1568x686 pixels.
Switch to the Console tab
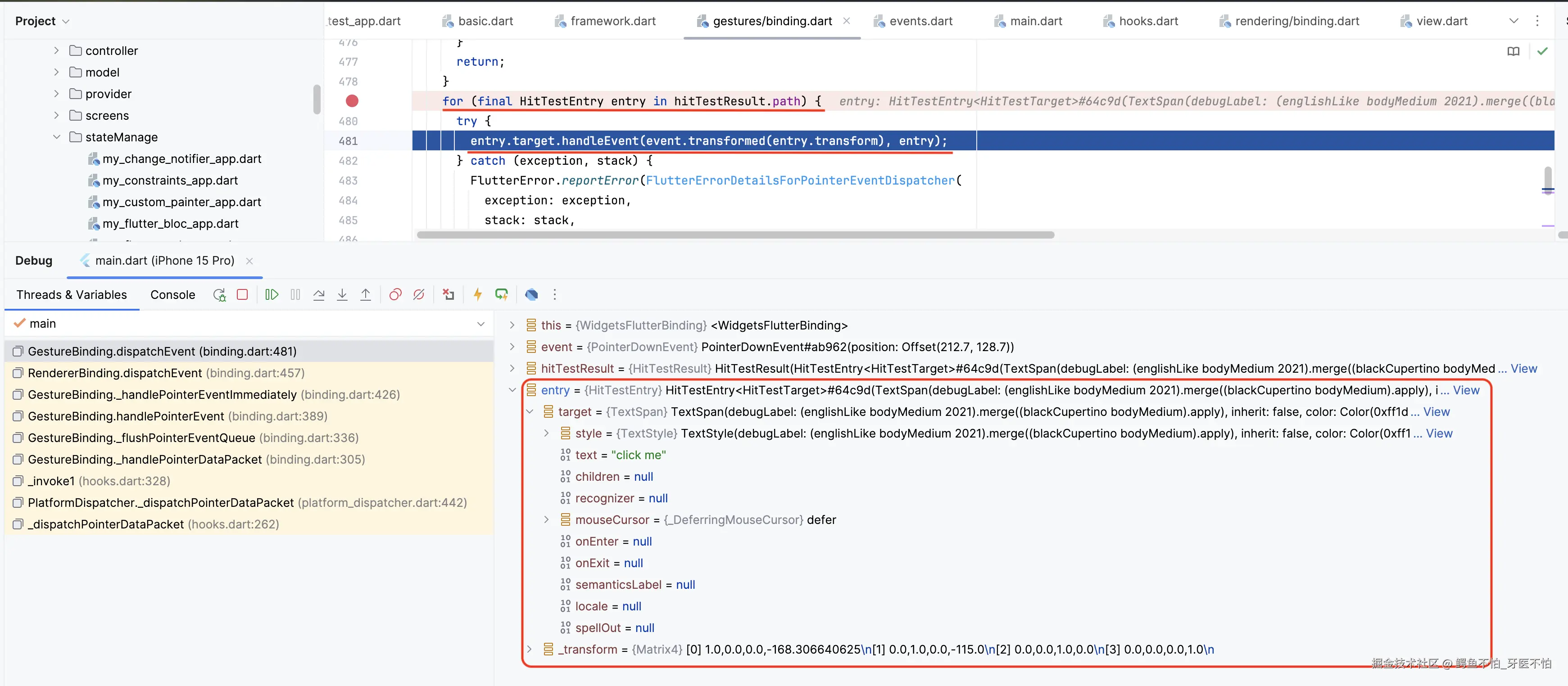click(x=172, y=294)
